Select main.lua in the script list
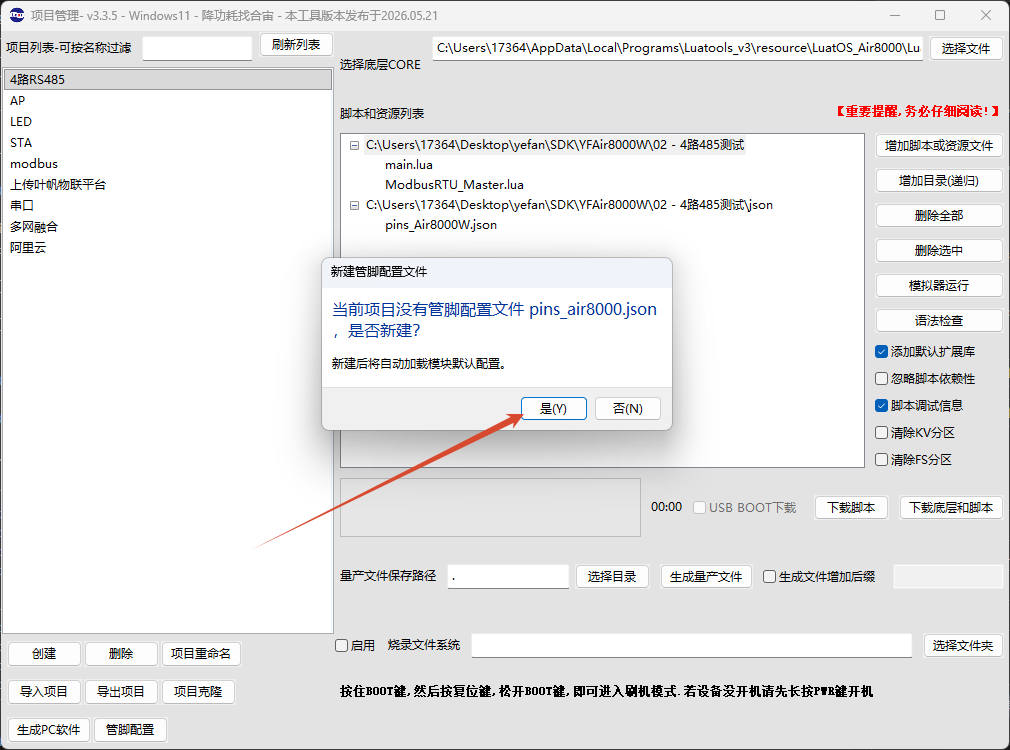Viewport: 1010px width, 750px height. click(x=409, y=165)
